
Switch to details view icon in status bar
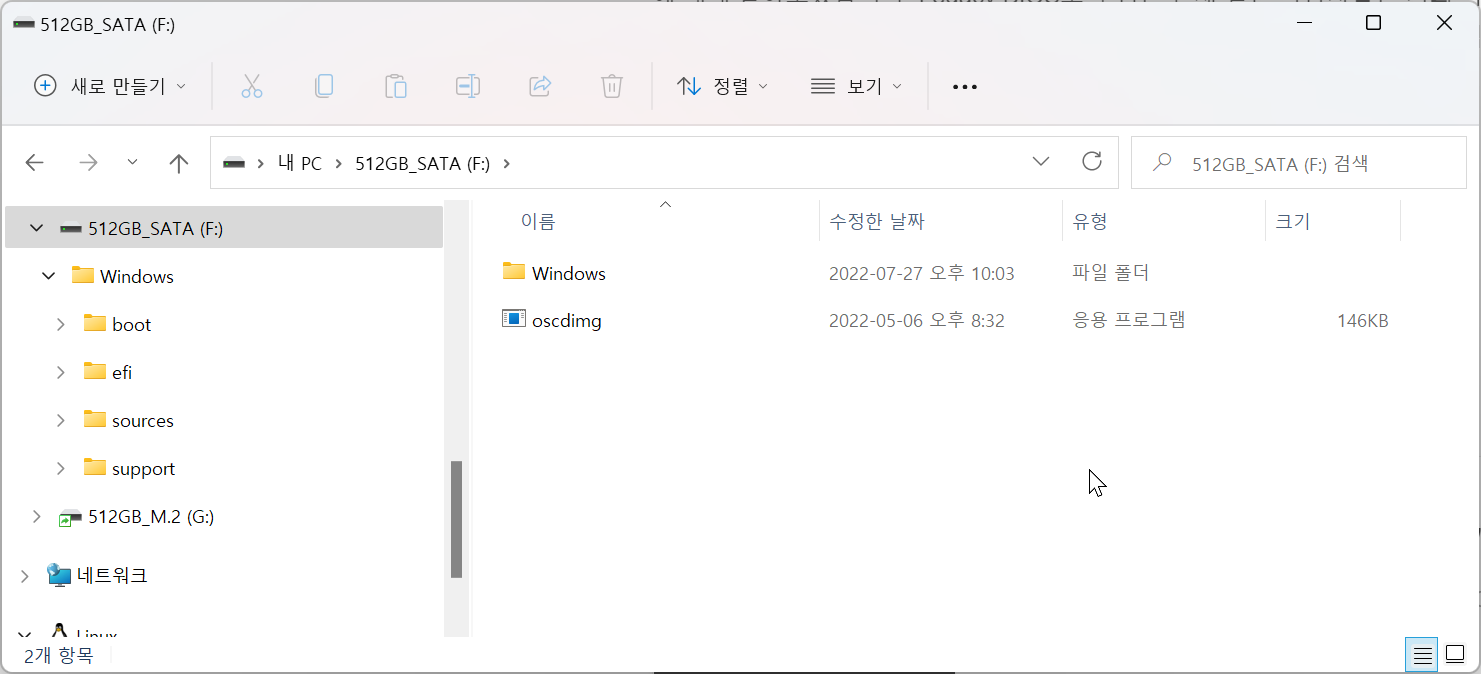pyautogui.click(x=1421, y=656)
